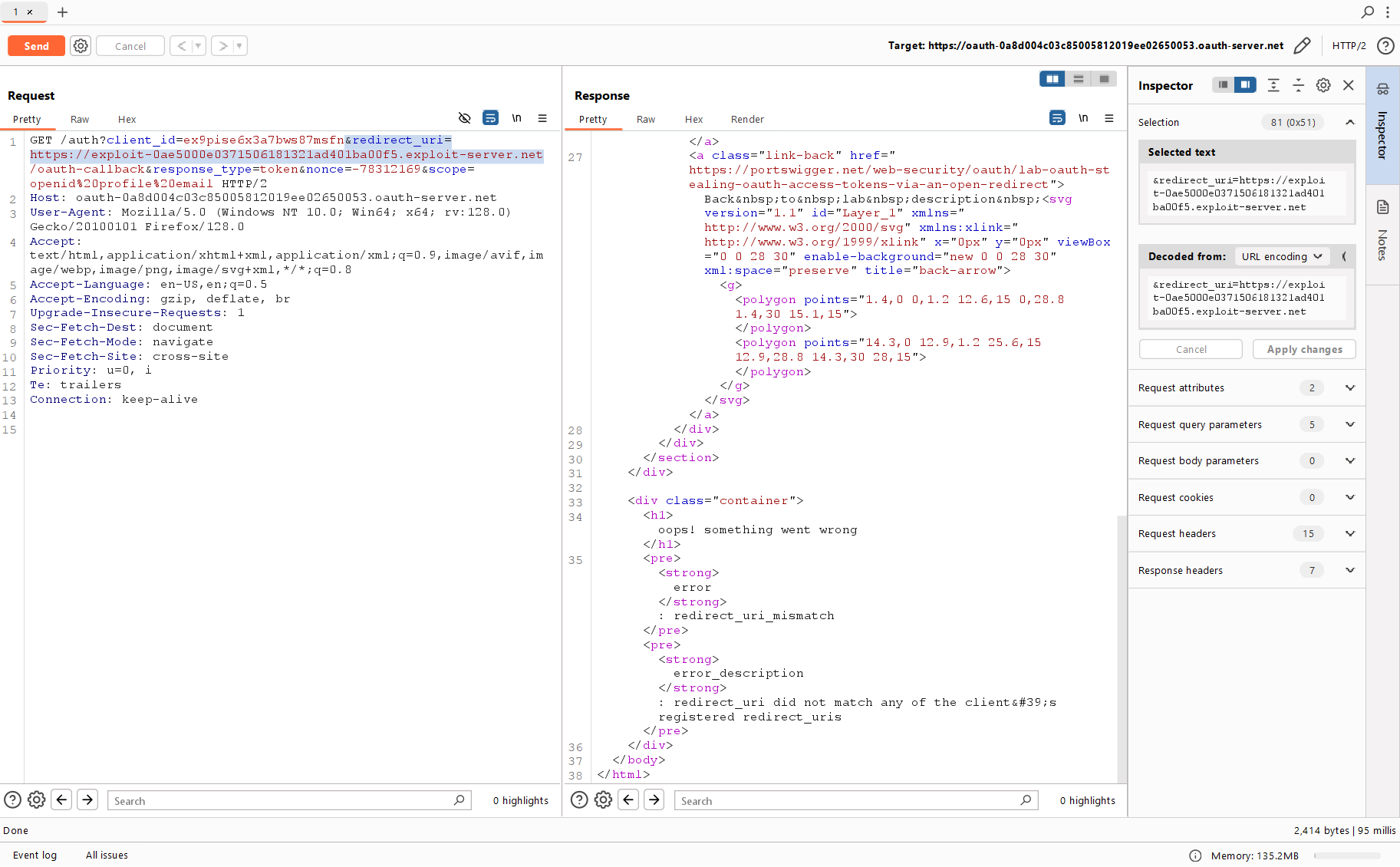Viewport: 1400px width, 867px height.
Task: Open request editor hamburger menu
Action: coord(542,118)
